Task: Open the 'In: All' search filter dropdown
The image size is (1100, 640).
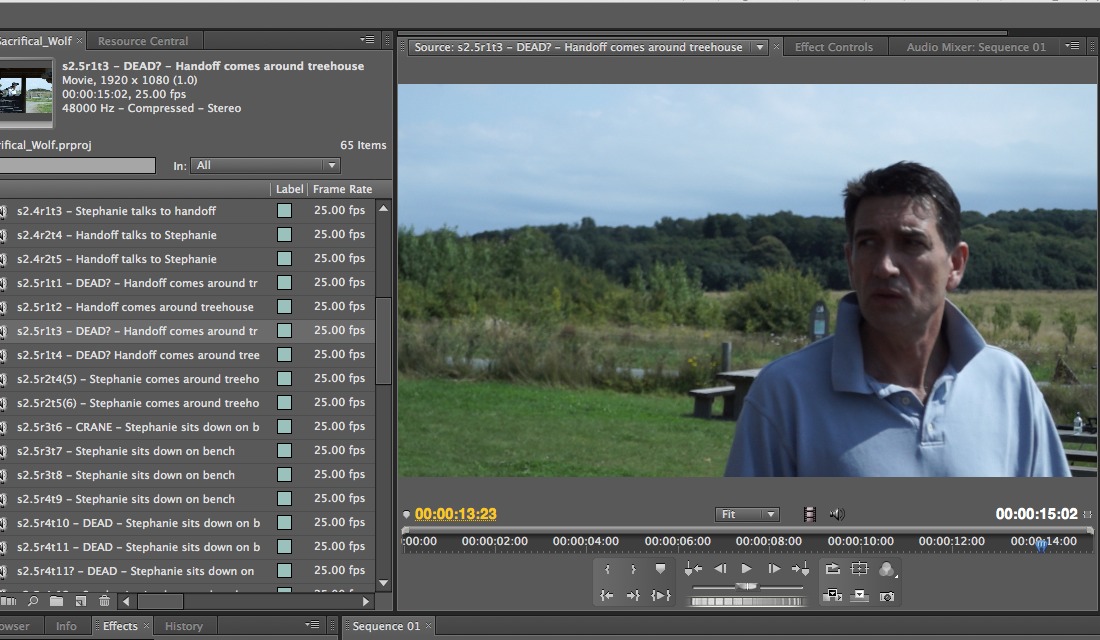Action: (266, 165)
